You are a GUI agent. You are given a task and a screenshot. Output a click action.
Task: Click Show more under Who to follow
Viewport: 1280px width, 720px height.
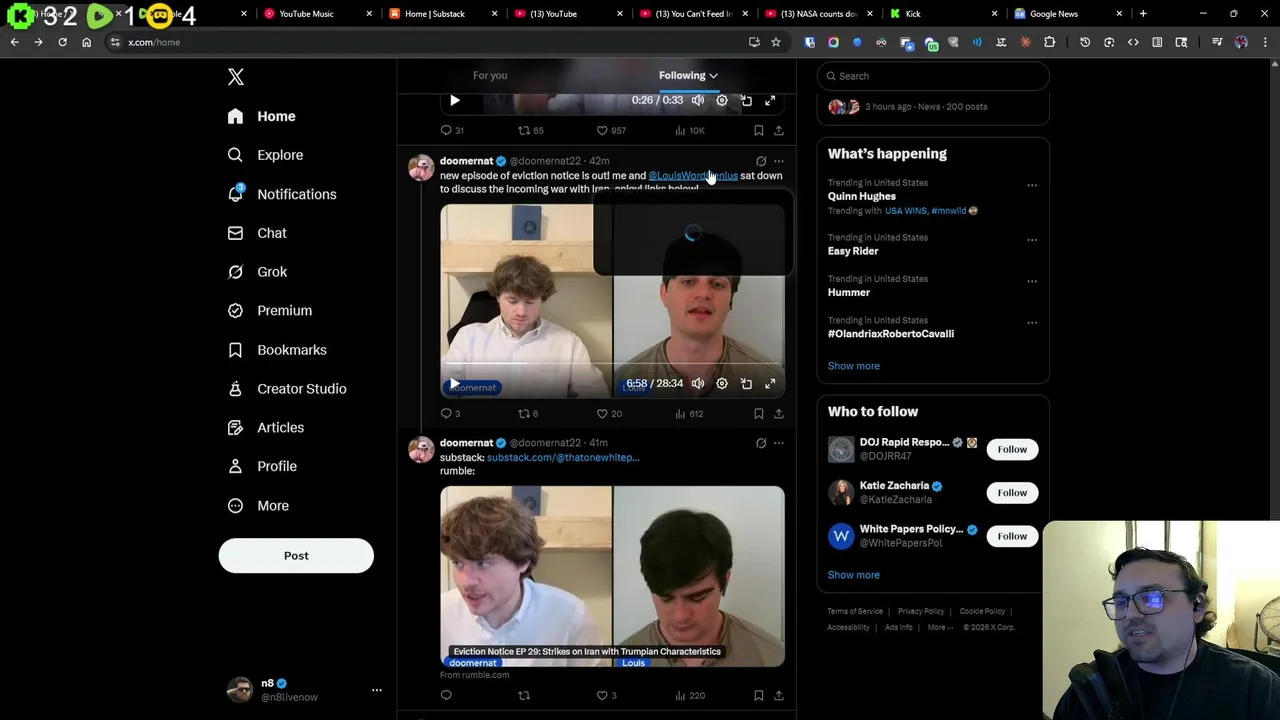tap(854, 575)
